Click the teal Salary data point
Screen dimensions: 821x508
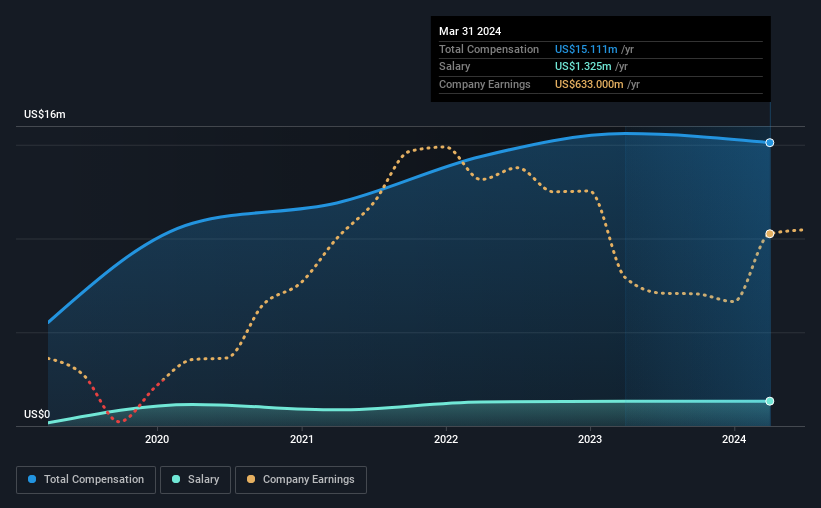pyautogui.click(x=770, y=401)
